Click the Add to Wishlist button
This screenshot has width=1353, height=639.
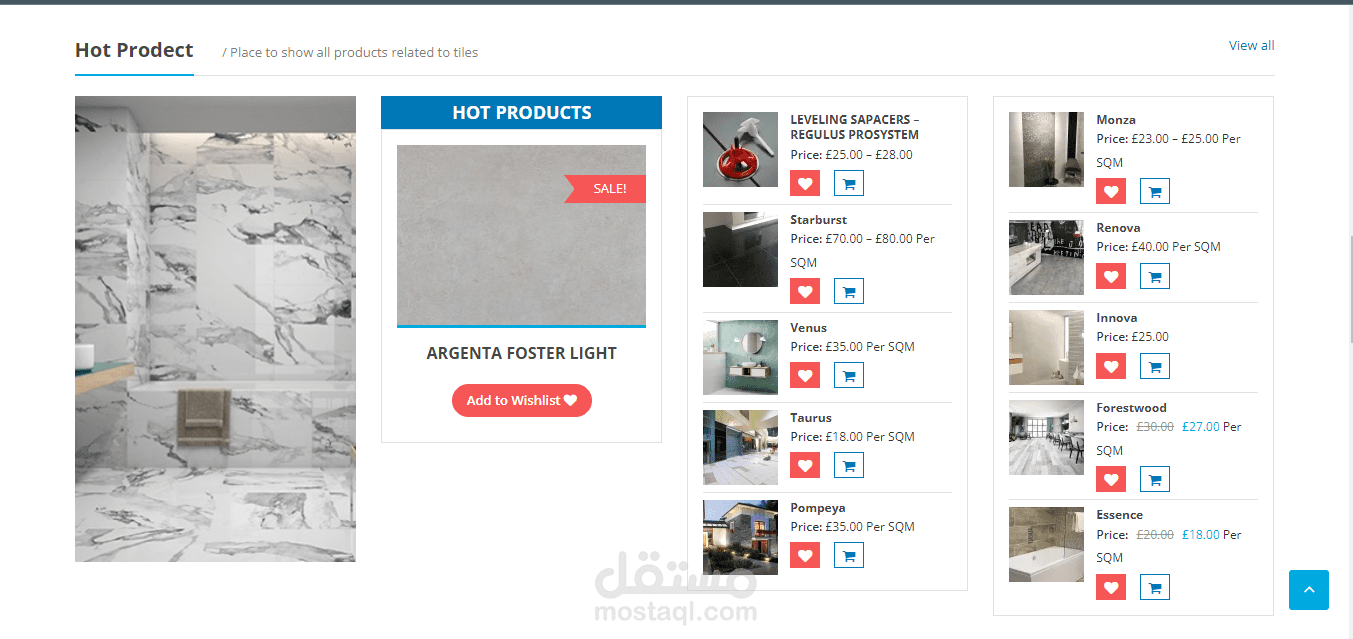tap(522, 400)
